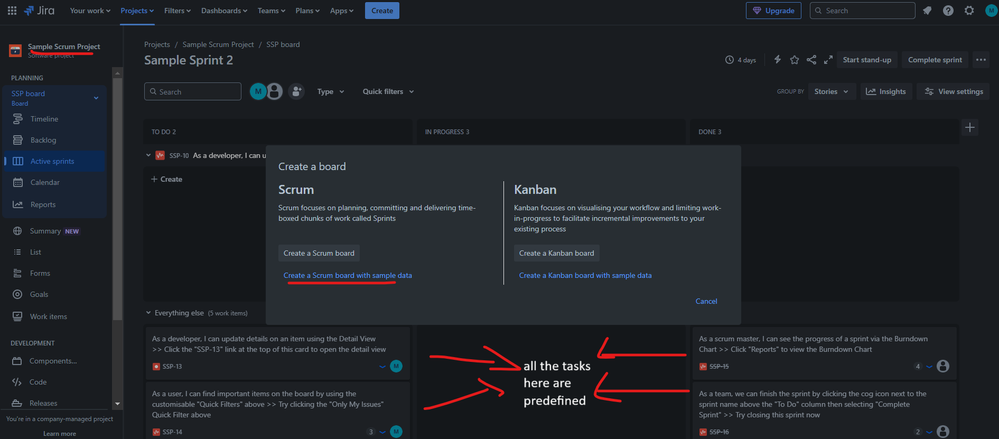Viewport: 999px width, 439px height.
Task: Open Reports in the sidebar
Action: (x=43, y=205)
